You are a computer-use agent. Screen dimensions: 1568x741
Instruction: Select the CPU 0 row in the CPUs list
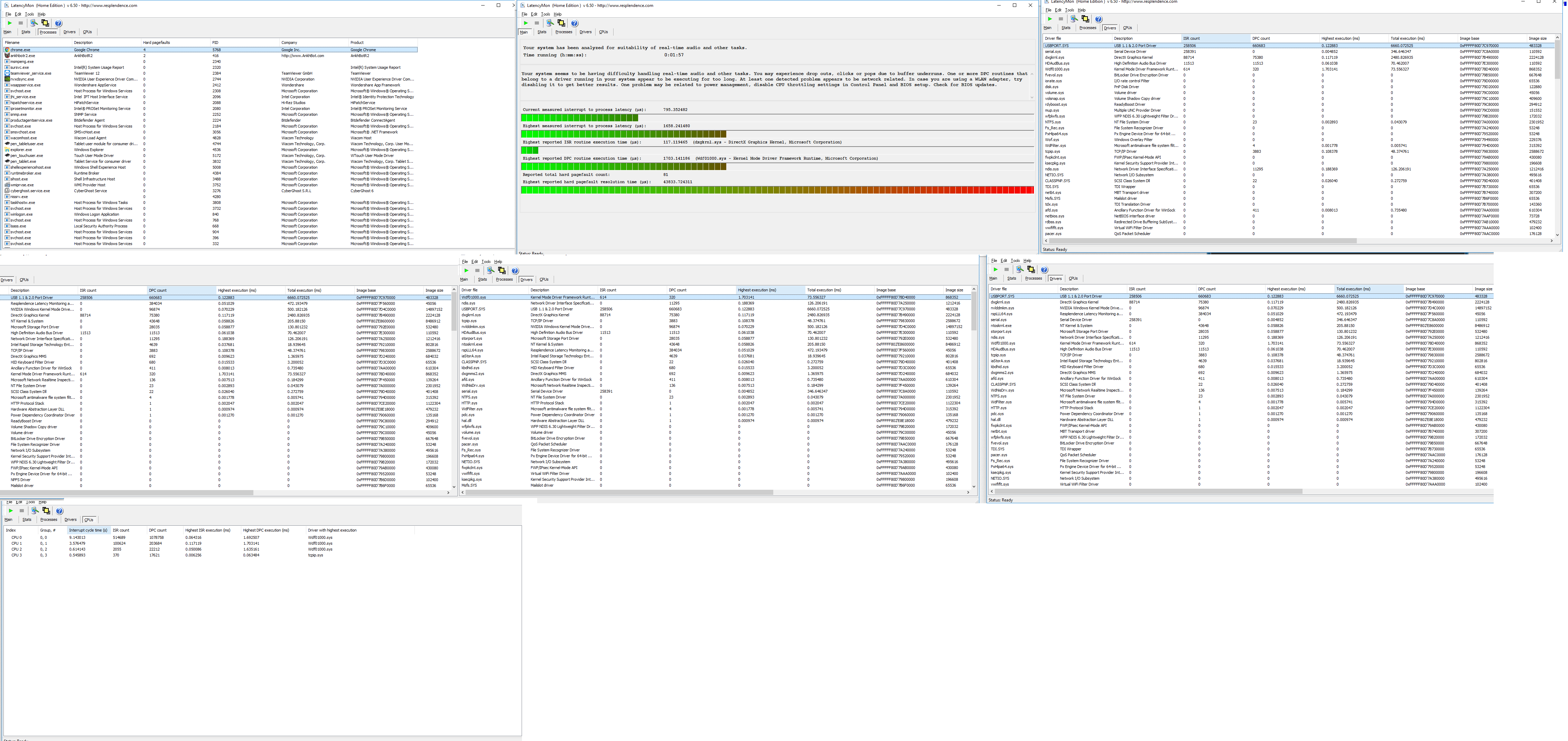[x=17, y=537]
